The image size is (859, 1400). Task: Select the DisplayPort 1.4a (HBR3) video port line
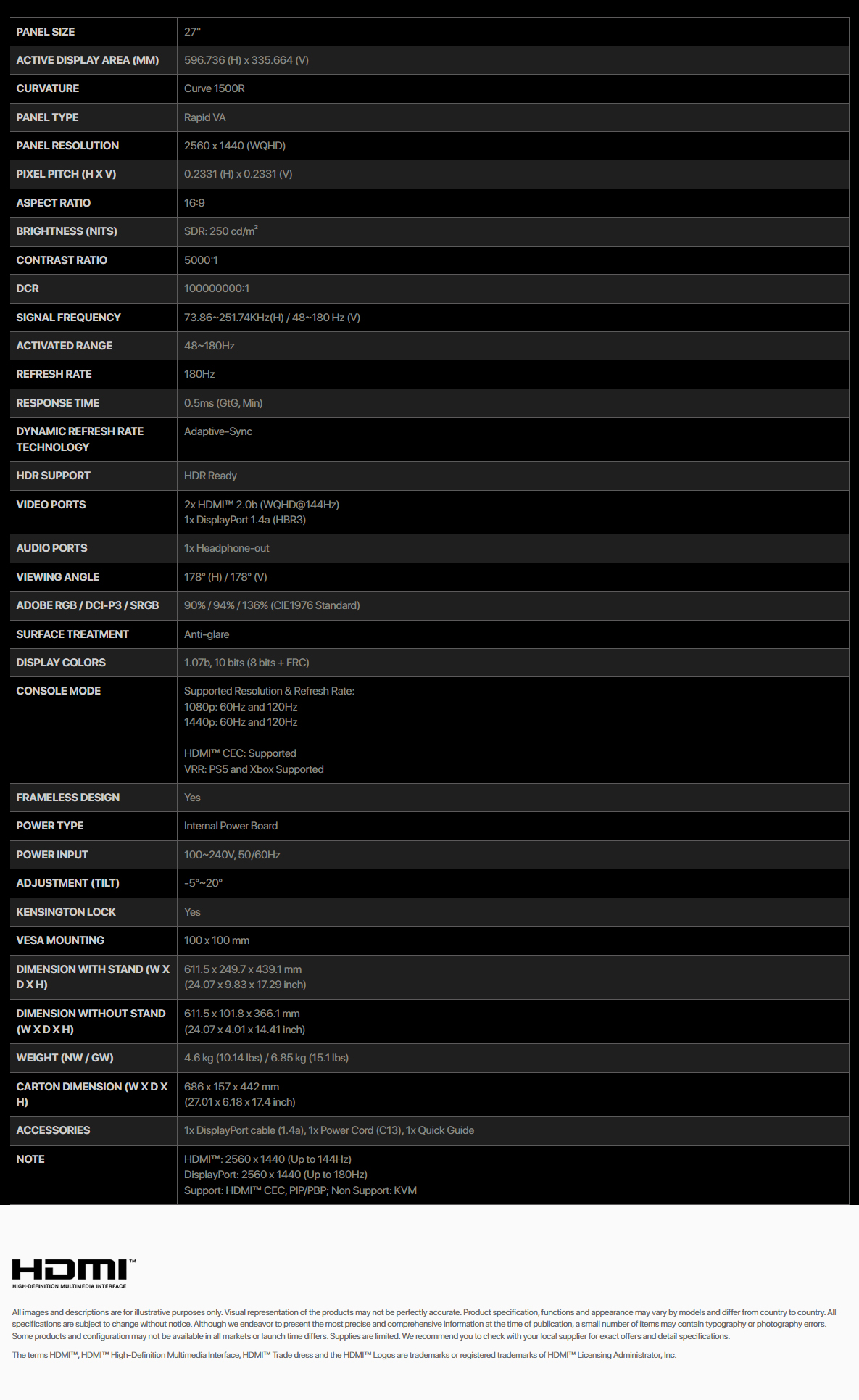(245, 520)
